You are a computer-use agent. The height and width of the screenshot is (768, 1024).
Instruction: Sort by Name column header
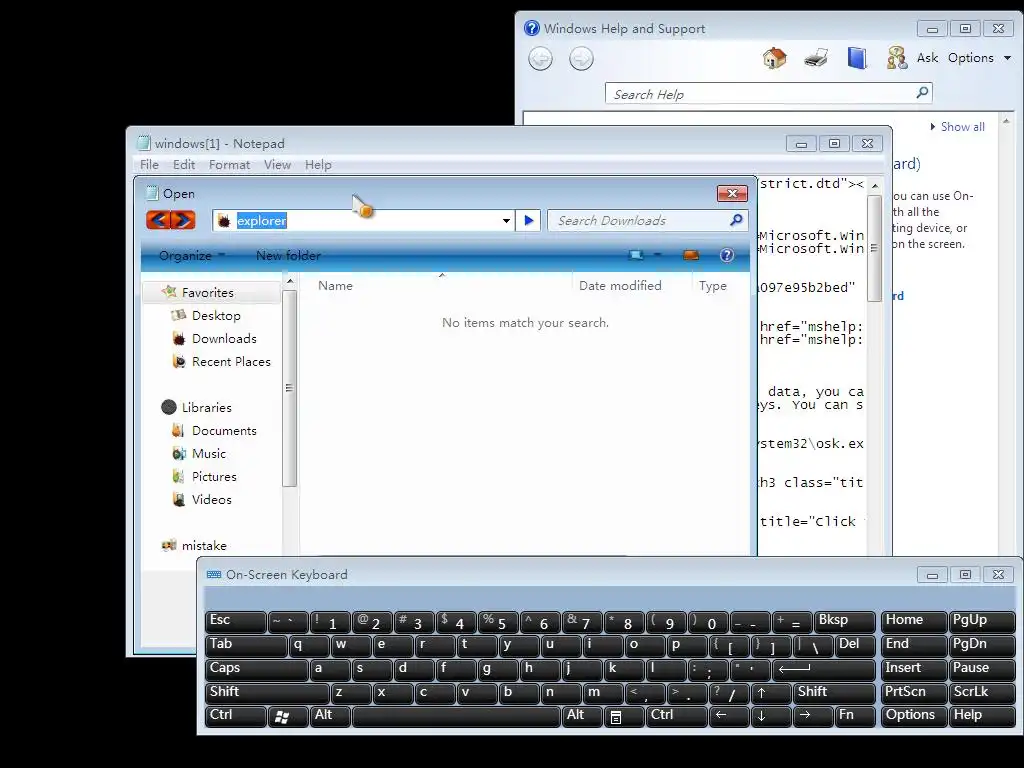[x=335, y=285]
